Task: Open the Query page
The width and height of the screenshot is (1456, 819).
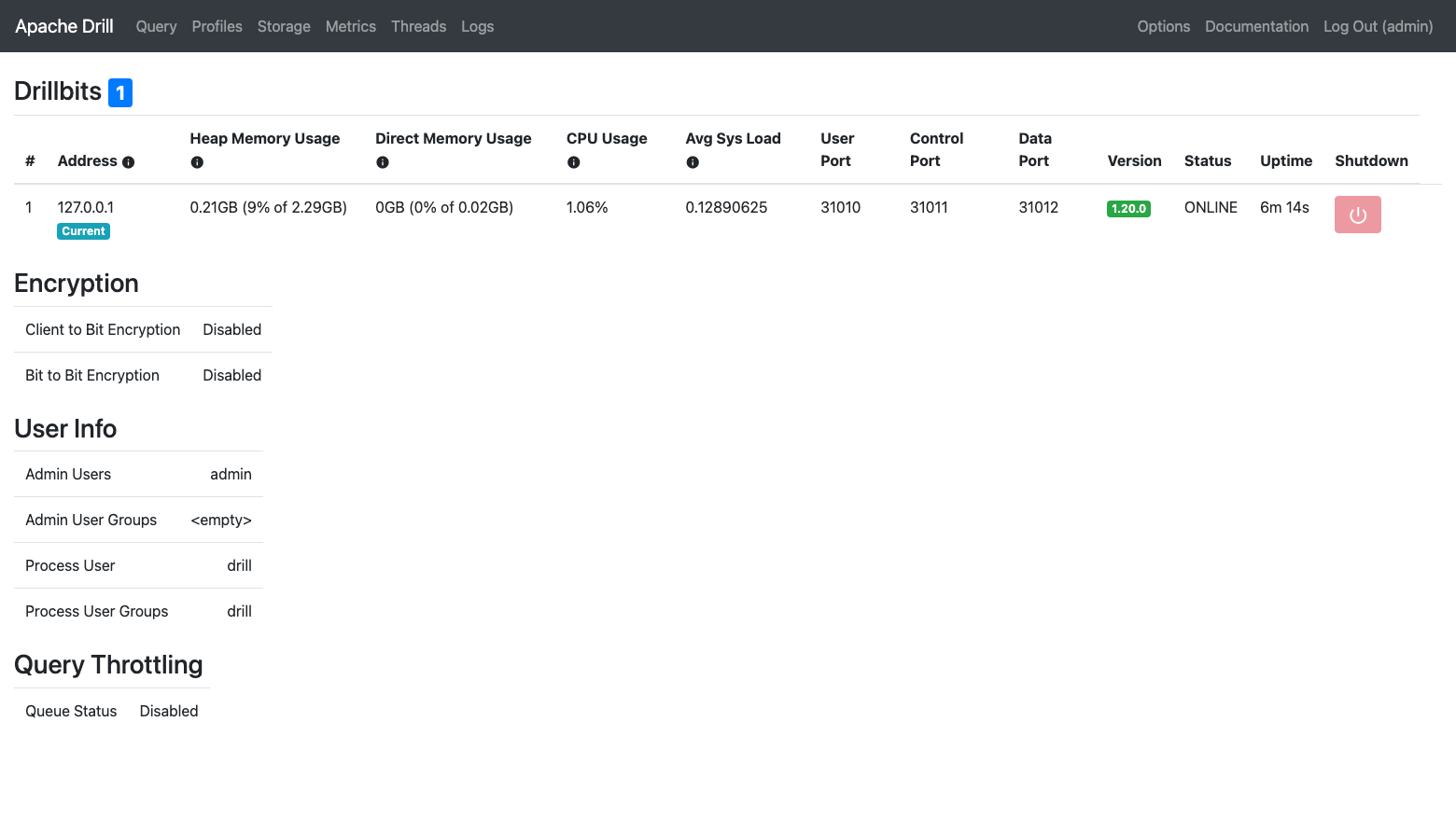Action: point(156,26)
